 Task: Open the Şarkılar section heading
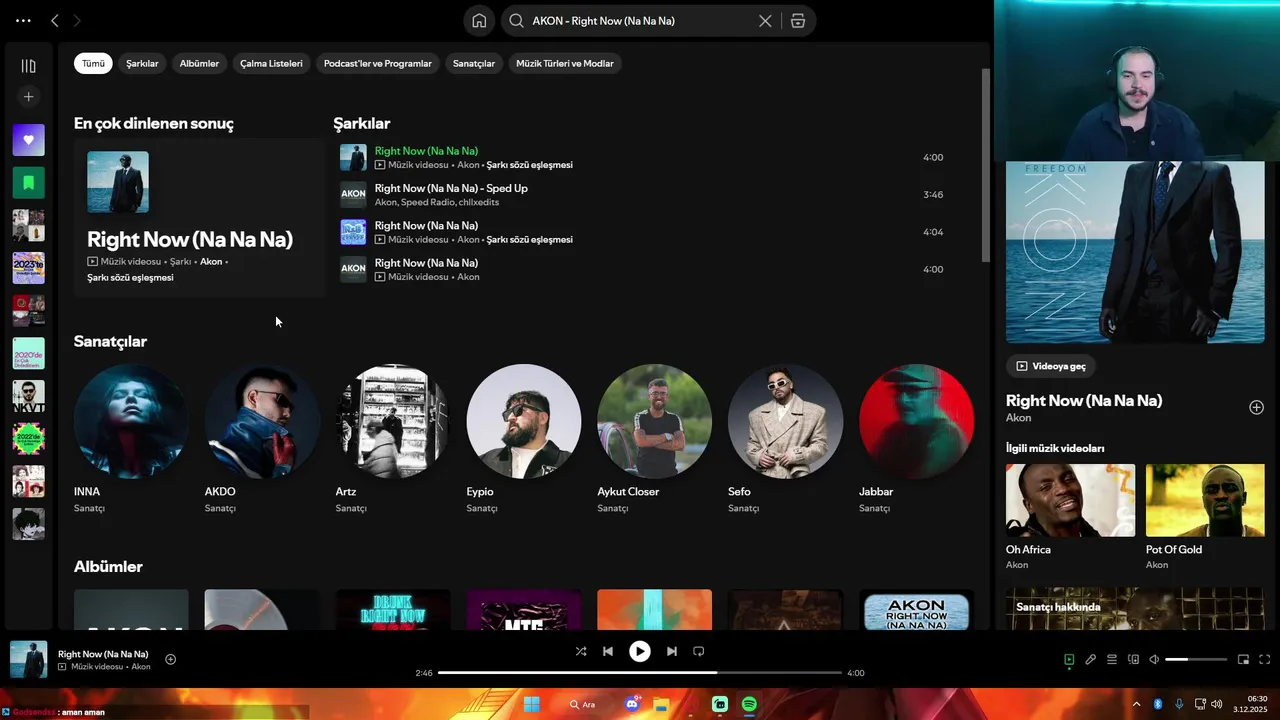coord(361,124)
